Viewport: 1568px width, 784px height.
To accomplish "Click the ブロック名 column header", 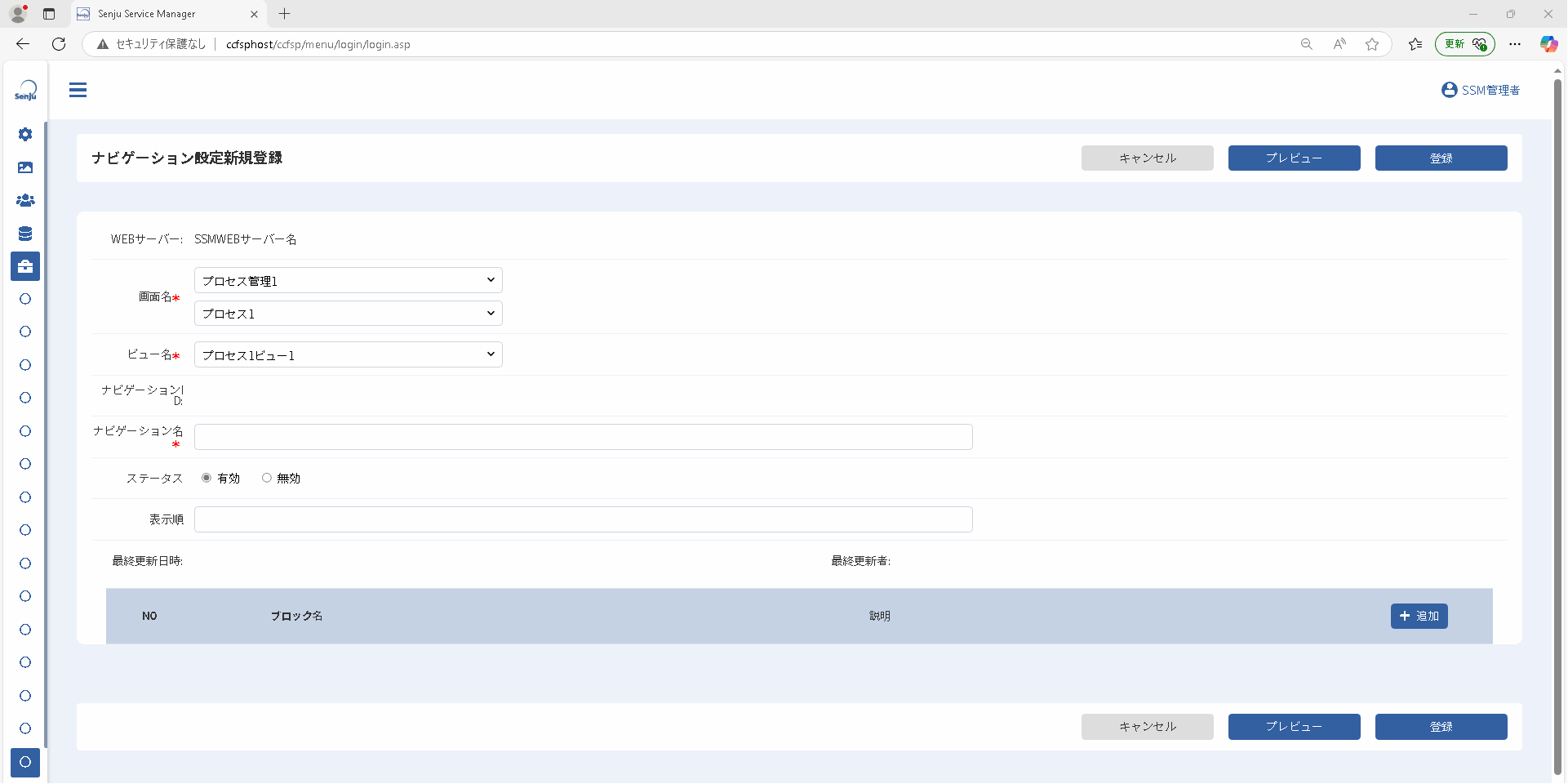I will point(297,616).
